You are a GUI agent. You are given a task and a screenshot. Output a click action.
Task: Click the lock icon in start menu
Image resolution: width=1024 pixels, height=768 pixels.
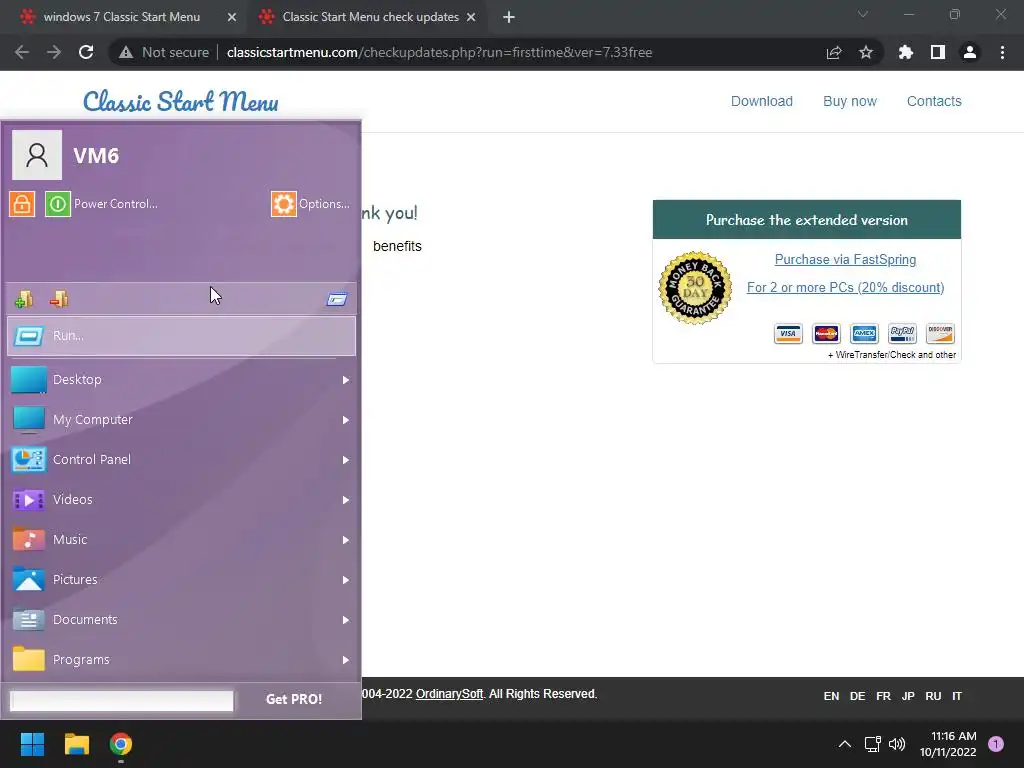(22, 204)
